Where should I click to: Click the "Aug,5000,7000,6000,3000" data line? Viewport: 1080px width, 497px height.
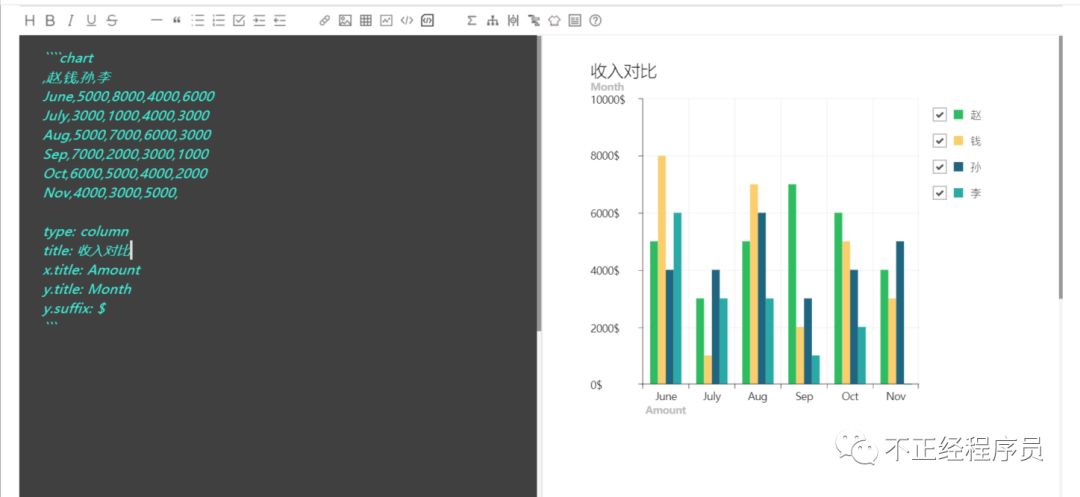pos(127,135)
